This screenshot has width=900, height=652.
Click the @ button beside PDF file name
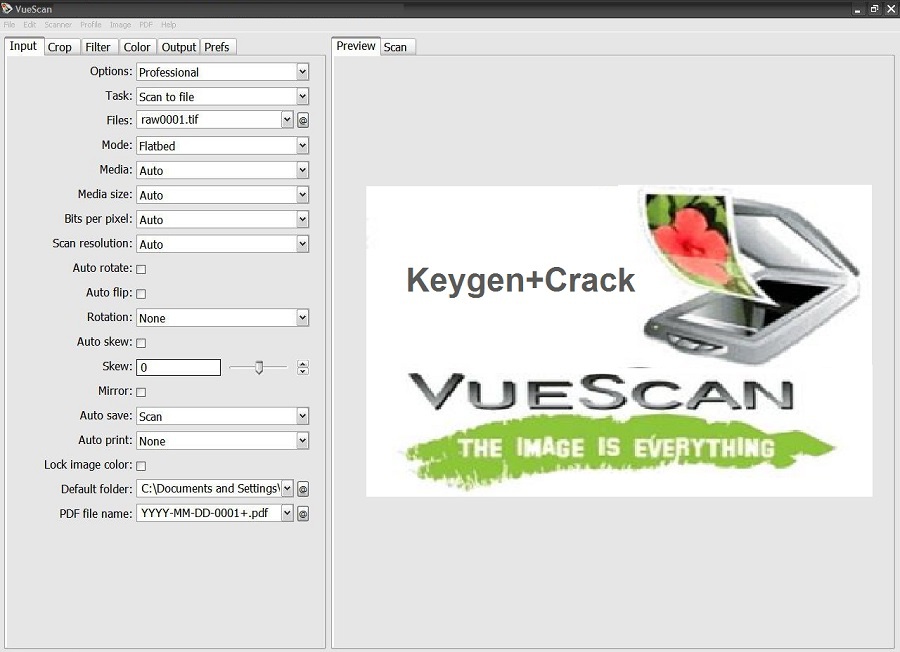tap(303, 514)
